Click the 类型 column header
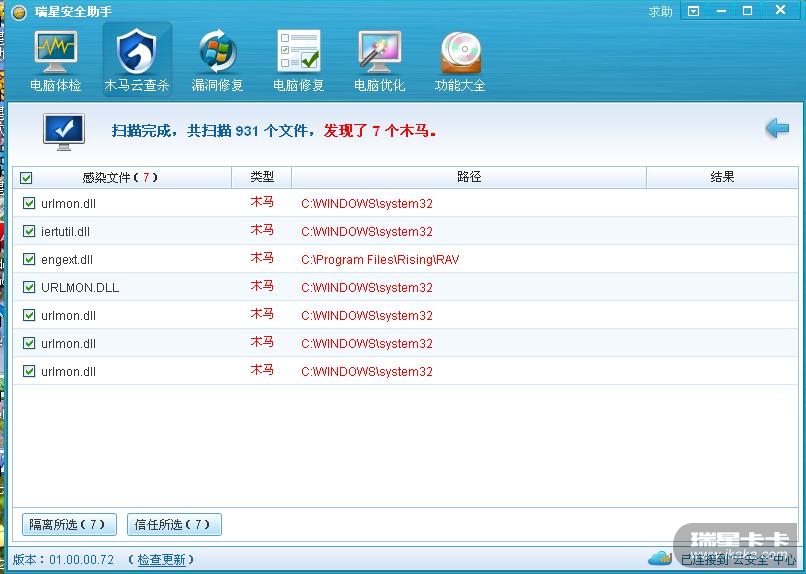The image size is (806, 574). (x=262, y=177)
